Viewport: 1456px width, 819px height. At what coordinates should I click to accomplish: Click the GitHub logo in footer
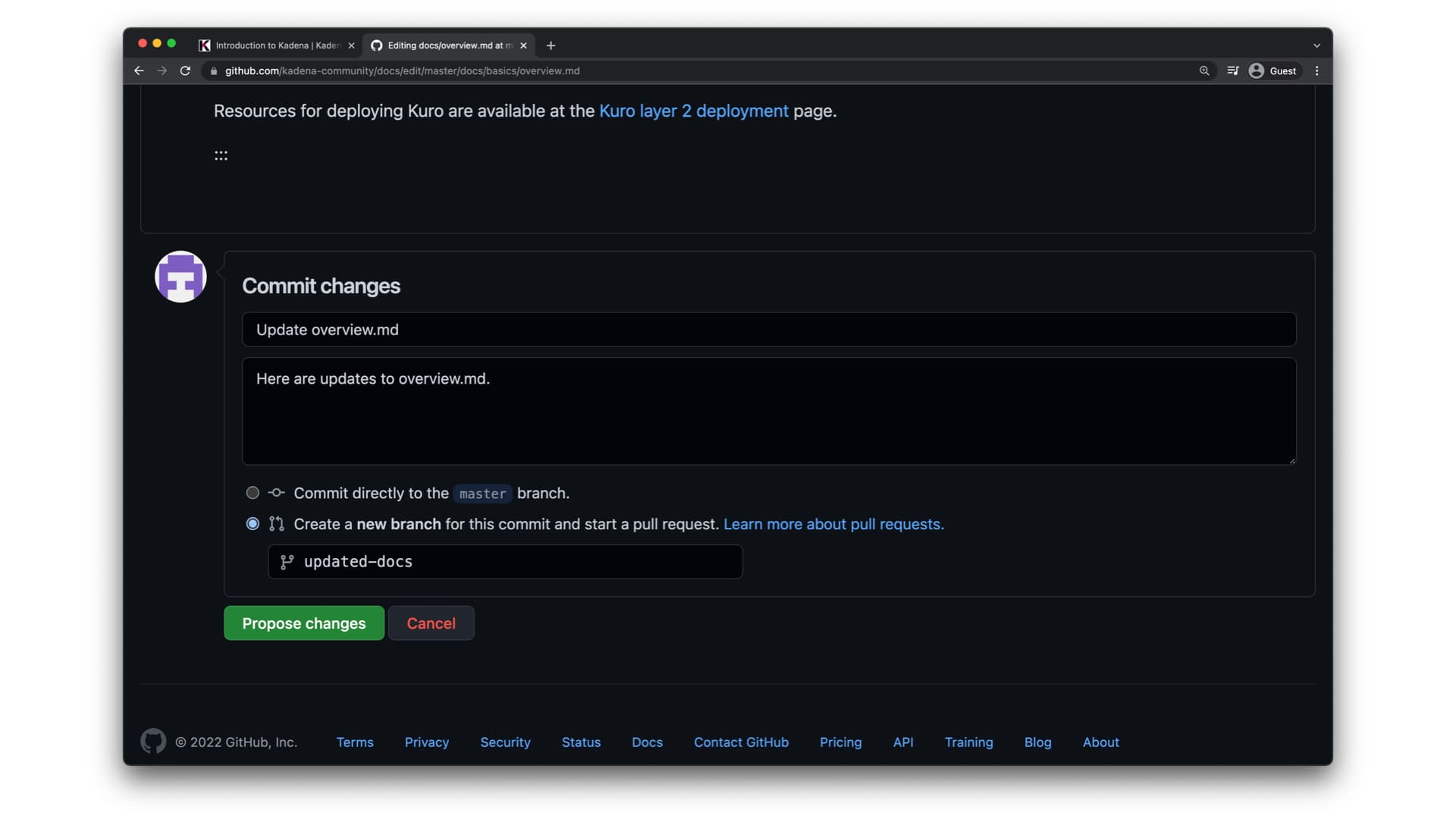click(x=153, y=742)
